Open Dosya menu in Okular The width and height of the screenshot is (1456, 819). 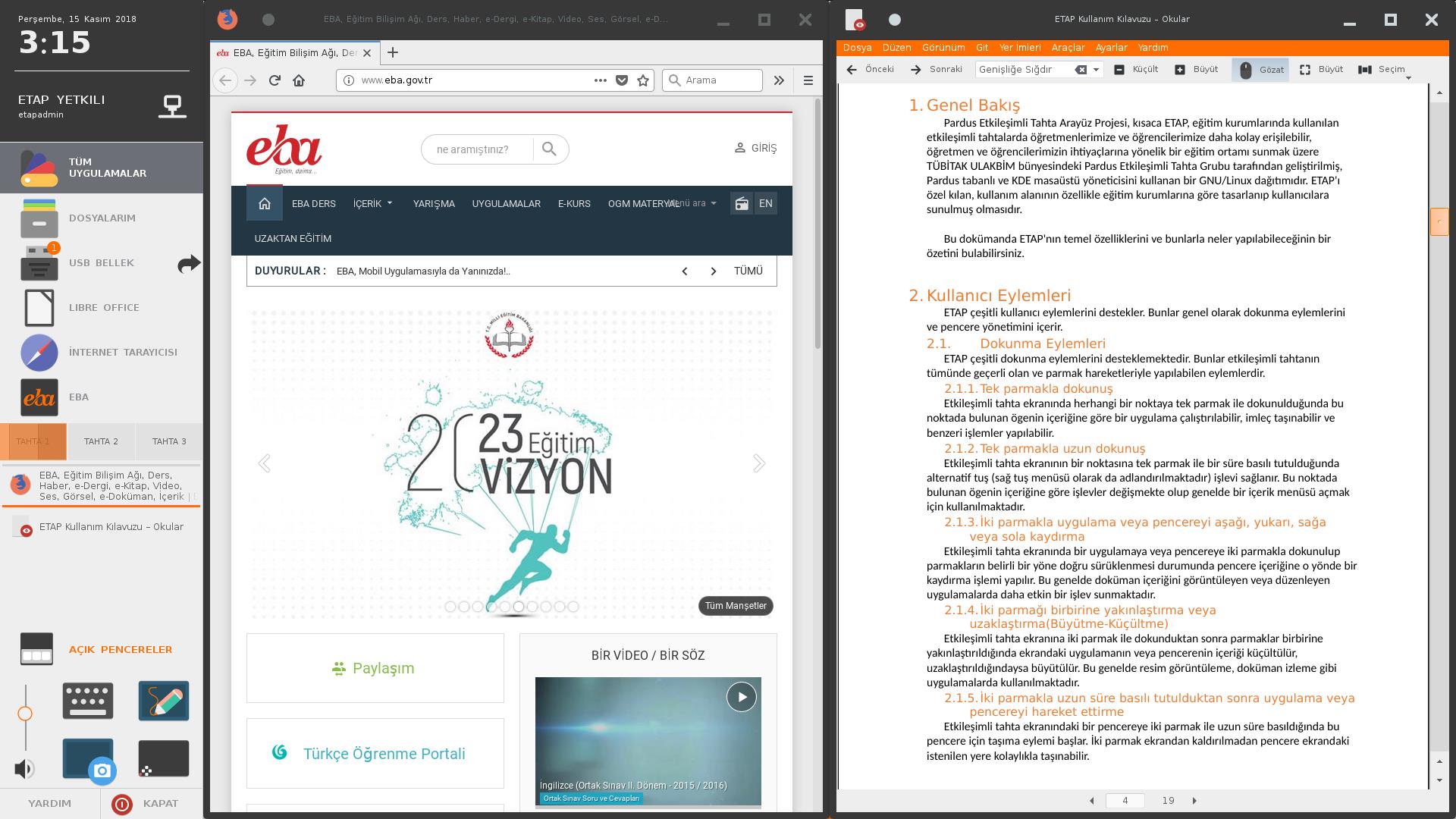[x=857, y=47]
